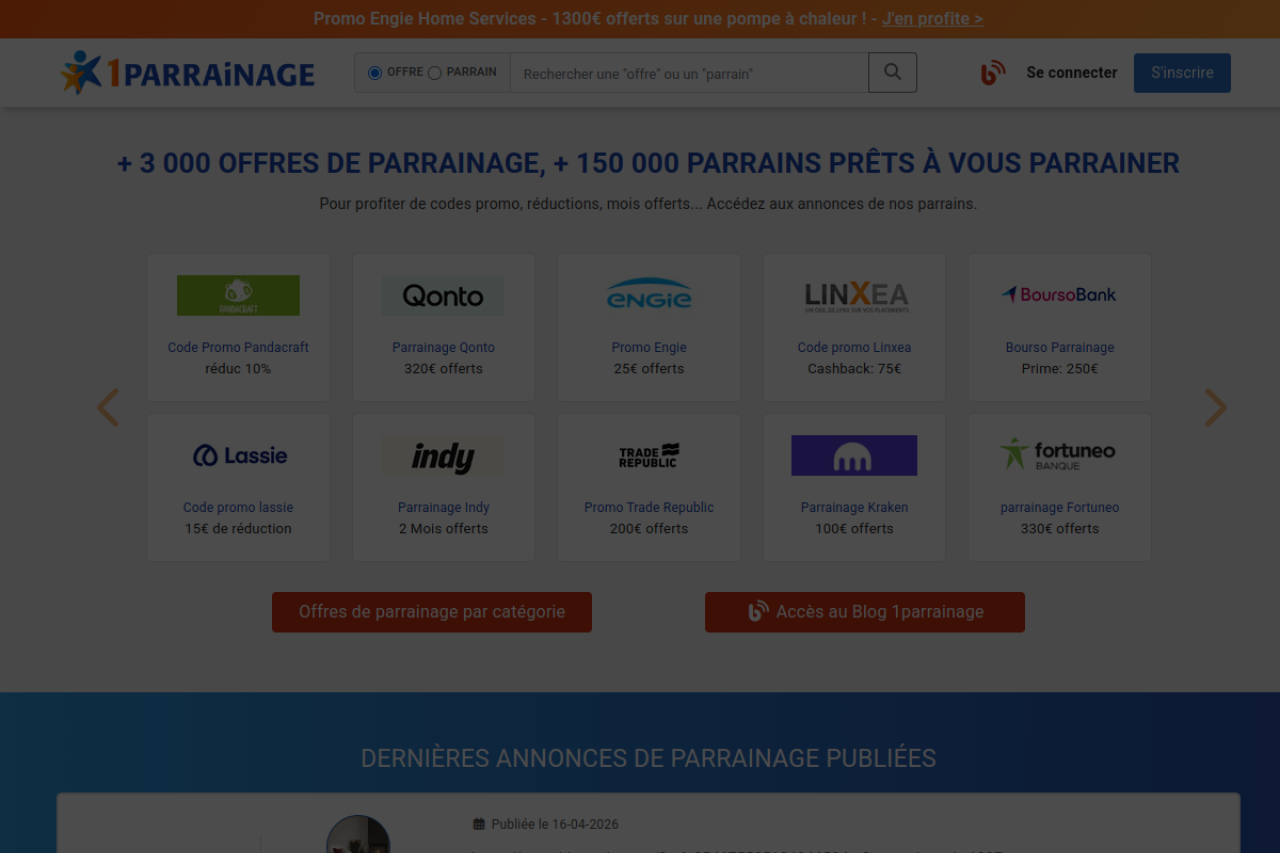
Task: Click the 1Parrainage logo
Action: 188,73
